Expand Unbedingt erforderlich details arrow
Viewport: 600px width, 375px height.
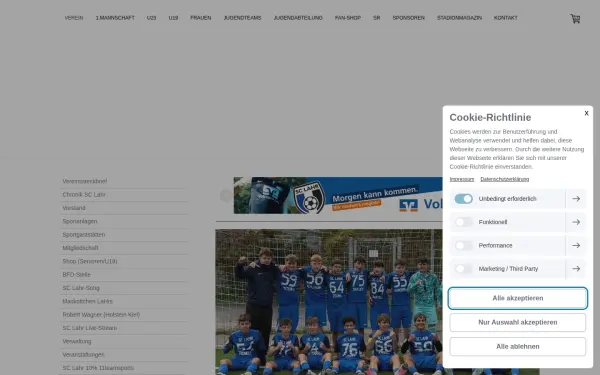[x=576, y=199]
